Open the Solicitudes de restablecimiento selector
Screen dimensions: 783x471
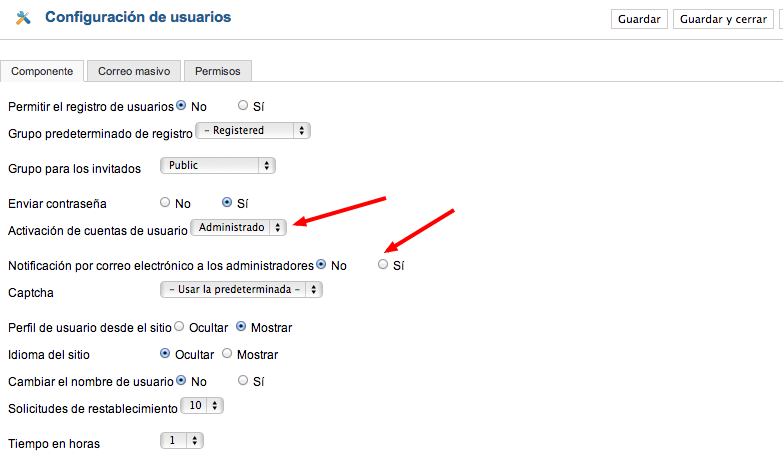tap(202, 405)
